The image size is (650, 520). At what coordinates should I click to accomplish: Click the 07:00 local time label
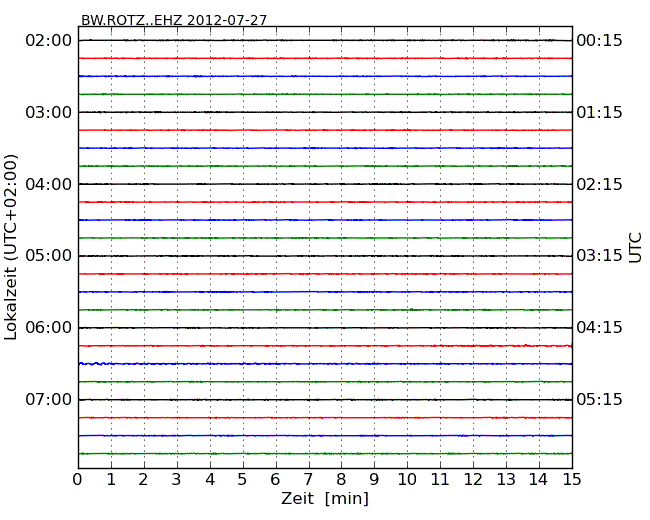(48, 400)
